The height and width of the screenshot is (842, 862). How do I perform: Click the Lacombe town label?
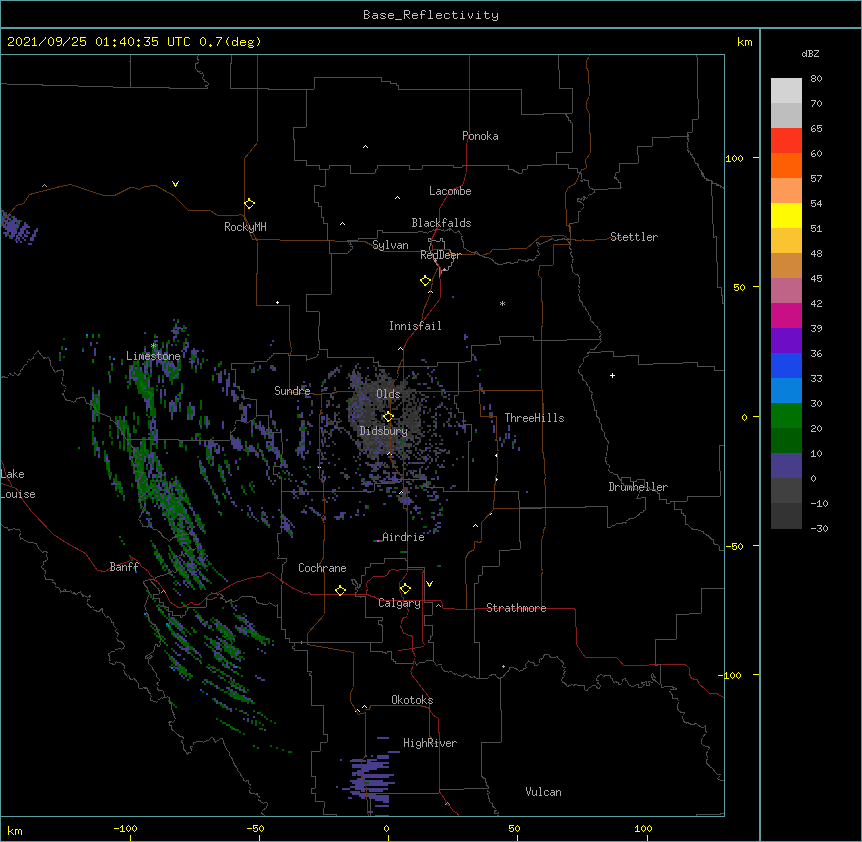coord(450,191)
